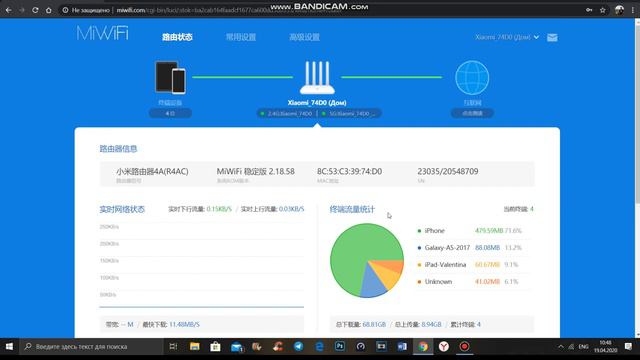Click the MAC address 8C:53:C3:39:74:D0

click(349, 171)
